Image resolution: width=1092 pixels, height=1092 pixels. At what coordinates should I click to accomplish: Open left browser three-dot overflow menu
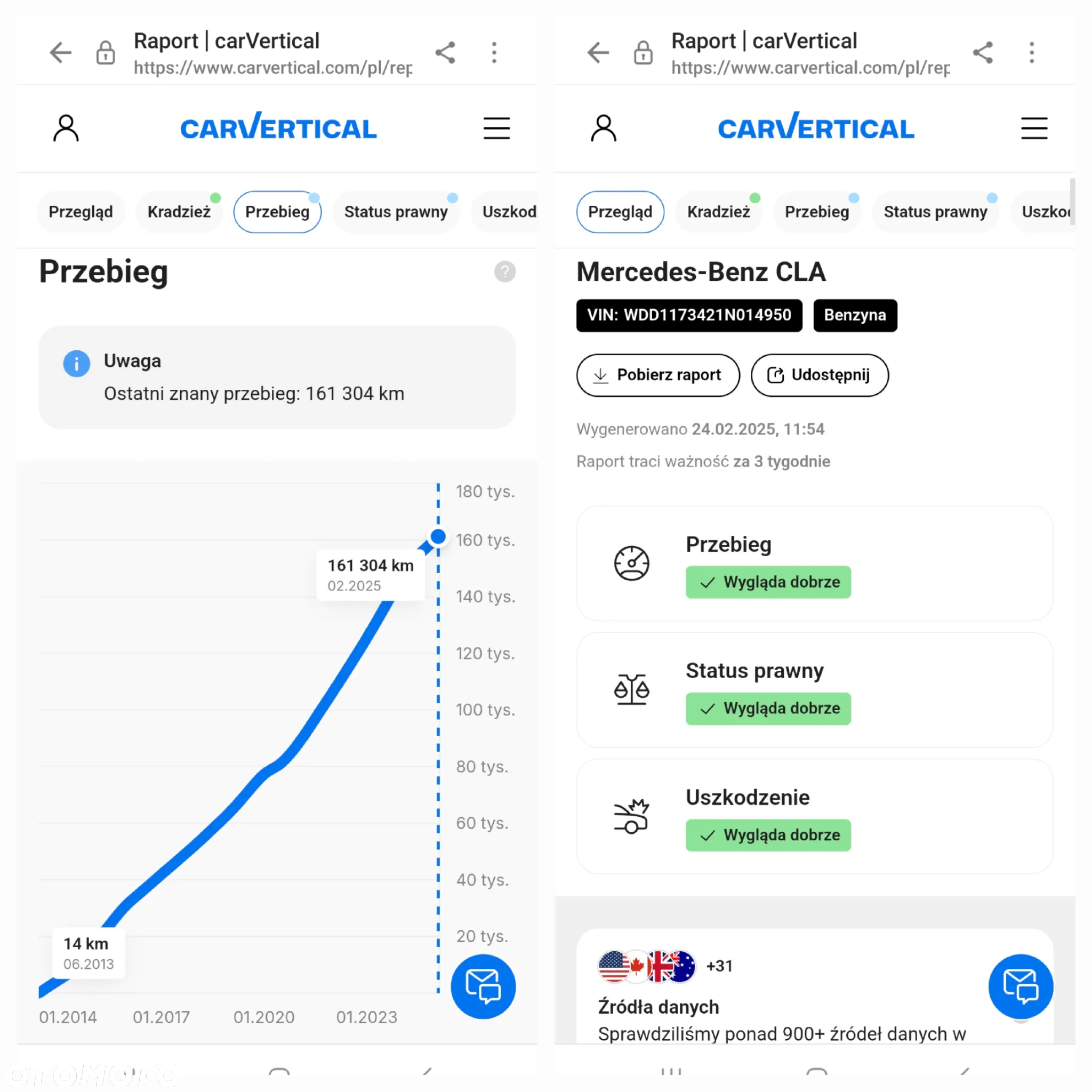coord(494,53)
